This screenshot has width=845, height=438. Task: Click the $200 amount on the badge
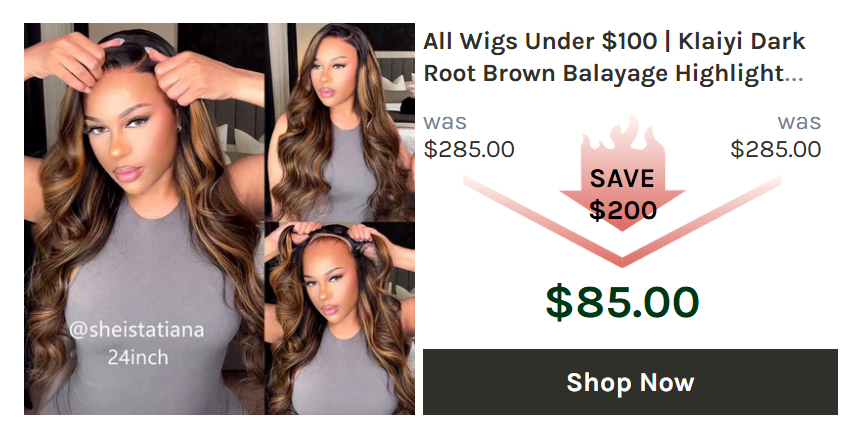coord(622,210)
